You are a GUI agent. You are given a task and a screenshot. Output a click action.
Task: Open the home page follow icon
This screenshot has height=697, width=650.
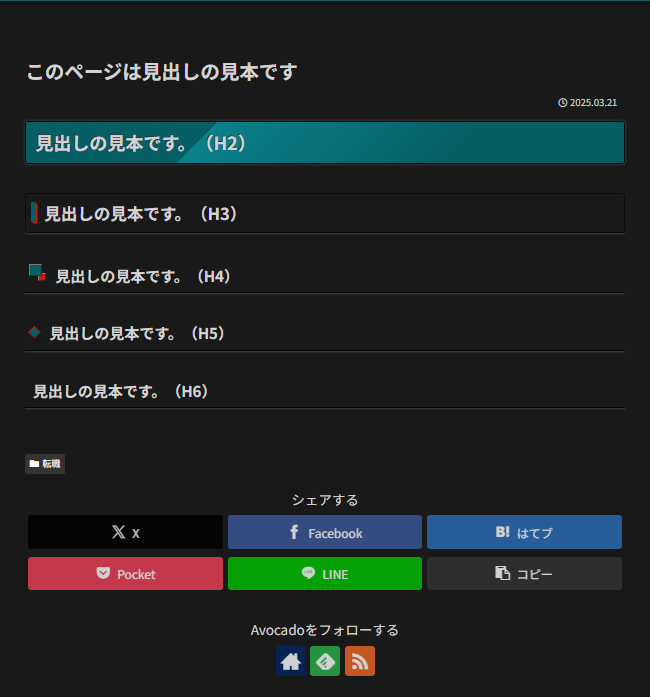[291, 661]
